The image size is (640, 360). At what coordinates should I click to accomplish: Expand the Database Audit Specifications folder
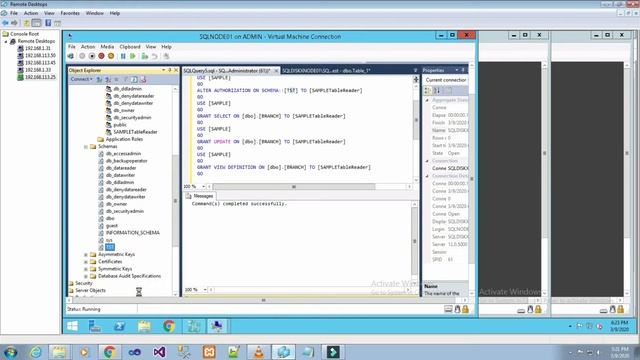pyautogui.click(x=86, y=276)
